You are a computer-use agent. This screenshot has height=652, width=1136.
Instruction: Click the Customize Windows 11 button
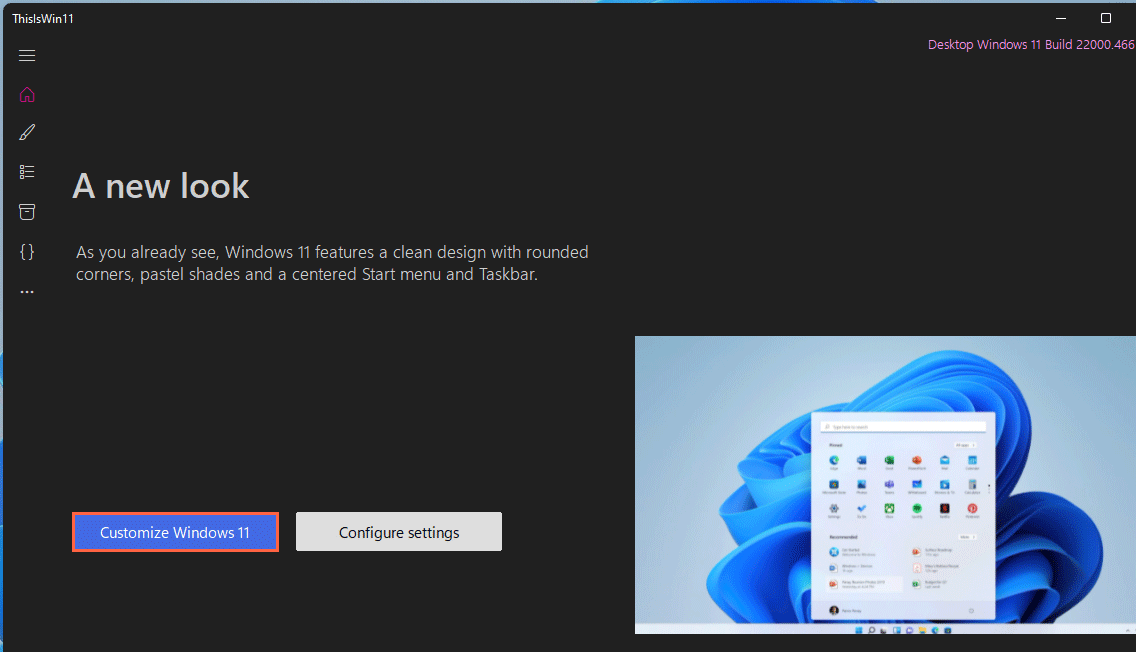click(x=175, y=532)
